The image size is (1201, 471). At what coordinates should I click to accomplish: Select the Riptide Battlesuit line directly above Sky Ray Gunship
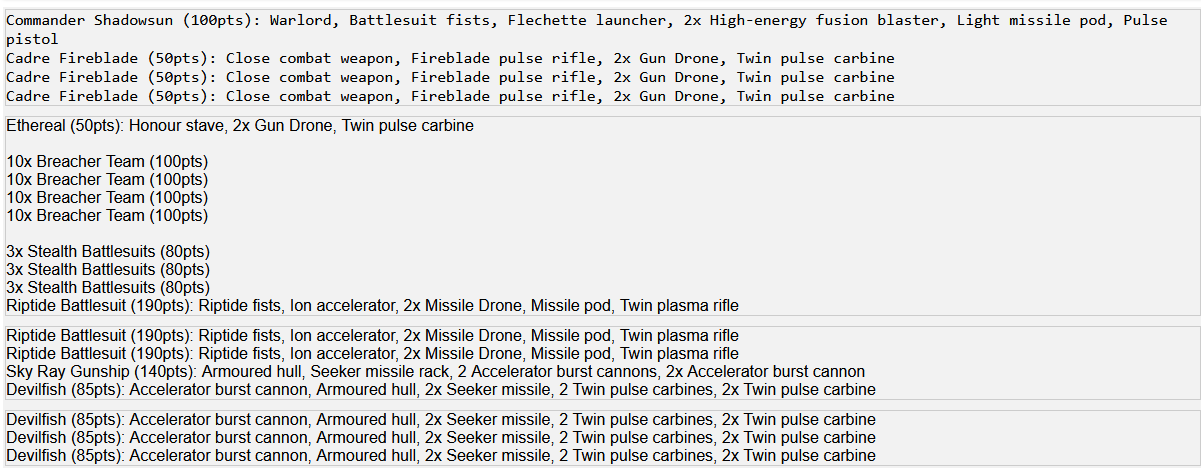click(372, 354)
